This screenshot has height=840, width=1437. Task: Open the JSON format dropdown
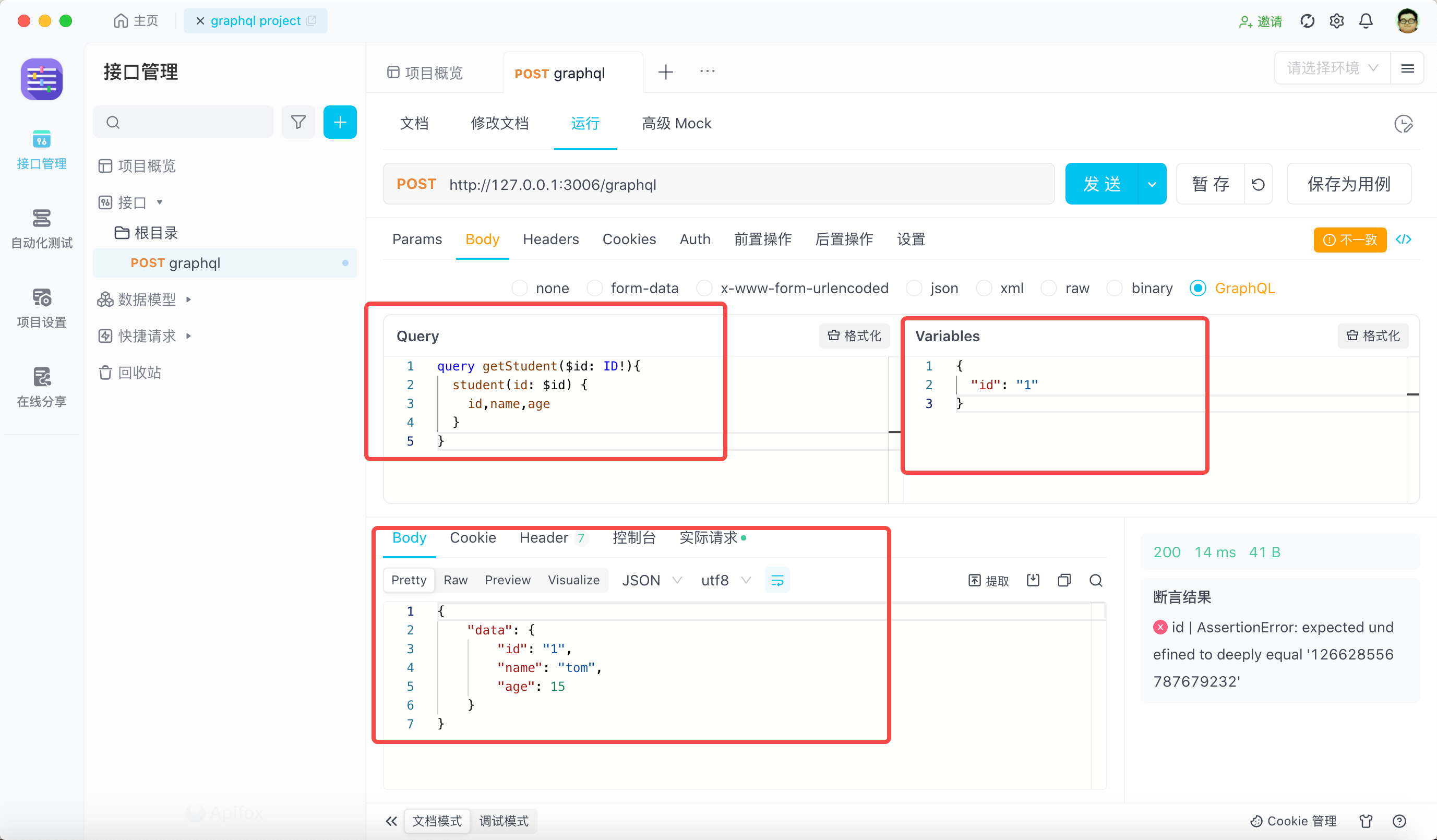click(651, 581)
